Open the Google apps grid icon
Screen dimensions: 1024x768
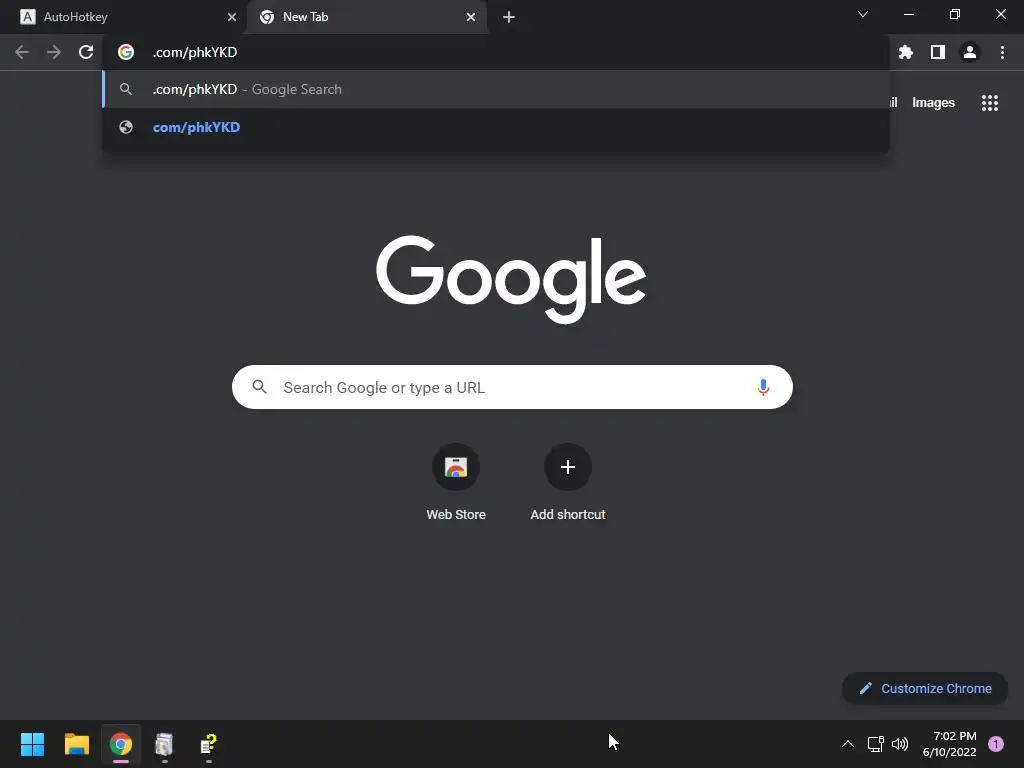(990, 103)
